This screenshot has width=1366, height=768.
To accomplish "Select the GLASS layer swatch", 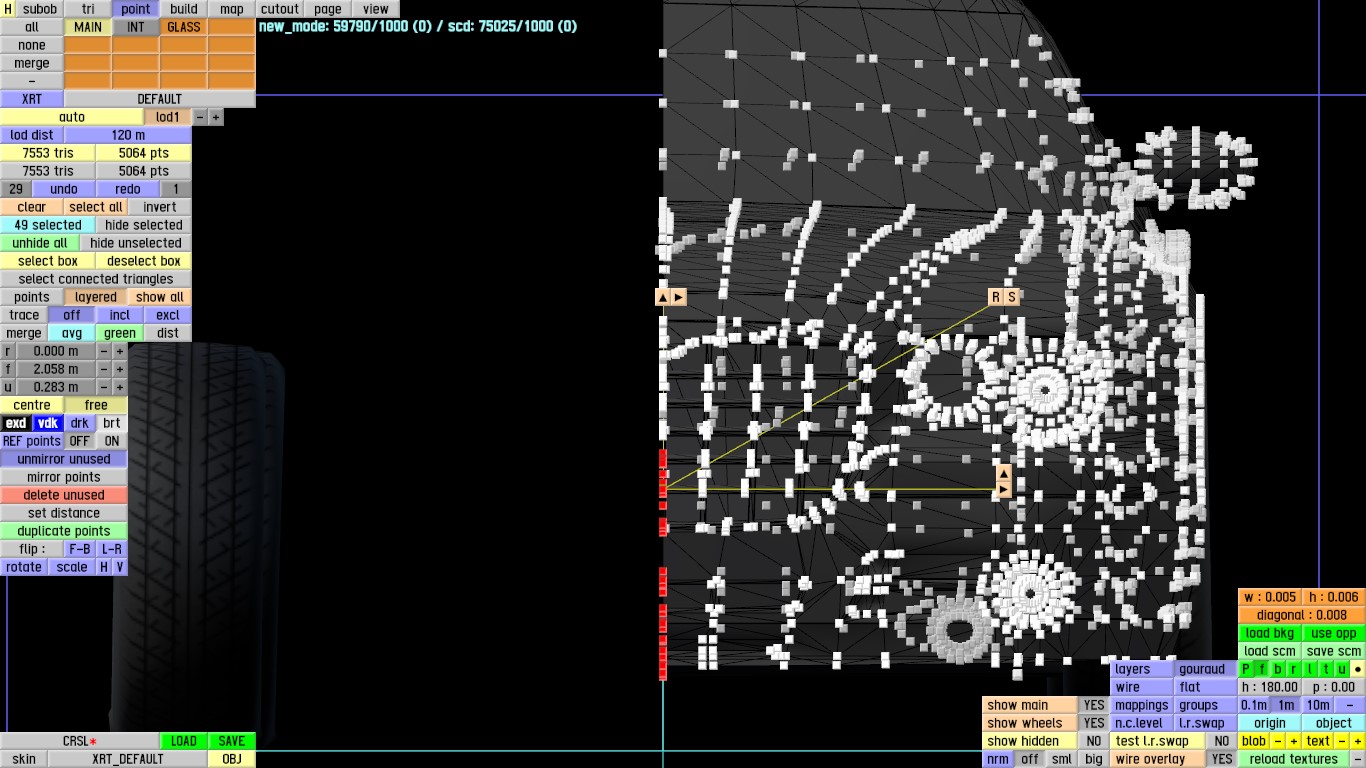I will tap(184, 27).
